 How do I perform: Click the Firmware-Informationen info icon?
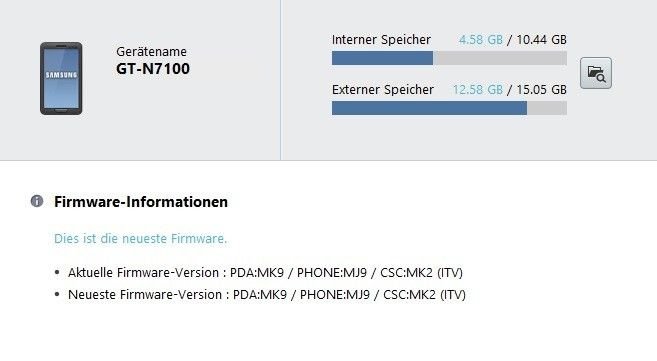coord(37,201)
